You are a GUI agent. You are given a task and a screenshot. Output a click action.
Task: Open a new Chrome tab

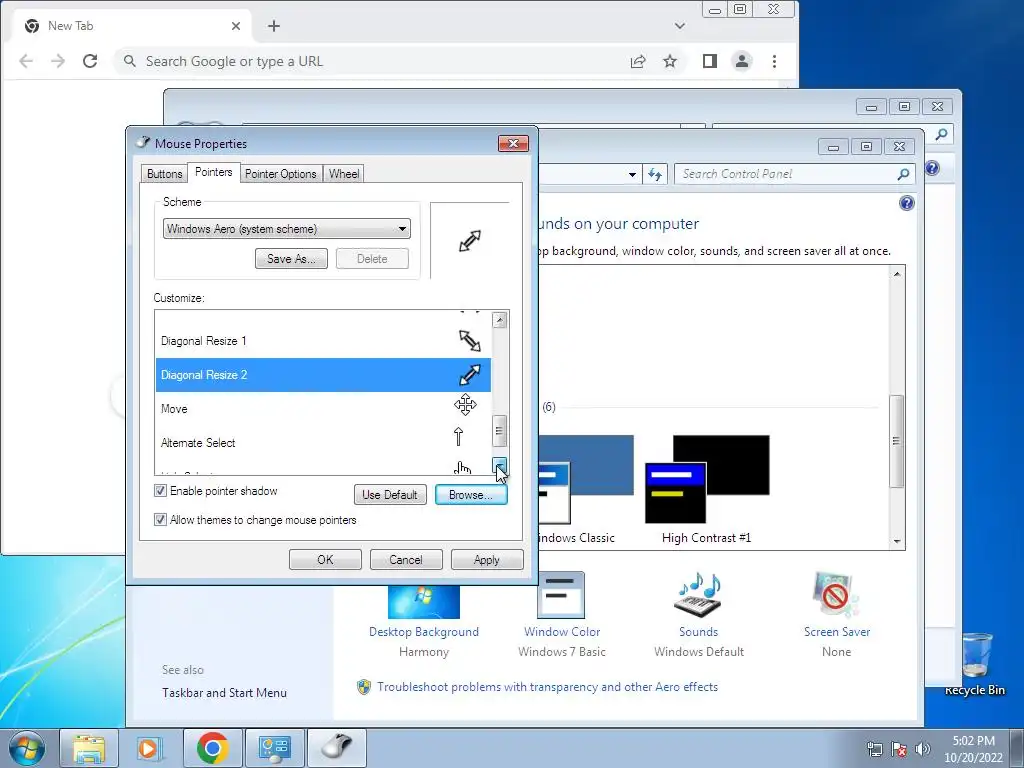coord(274,25)
